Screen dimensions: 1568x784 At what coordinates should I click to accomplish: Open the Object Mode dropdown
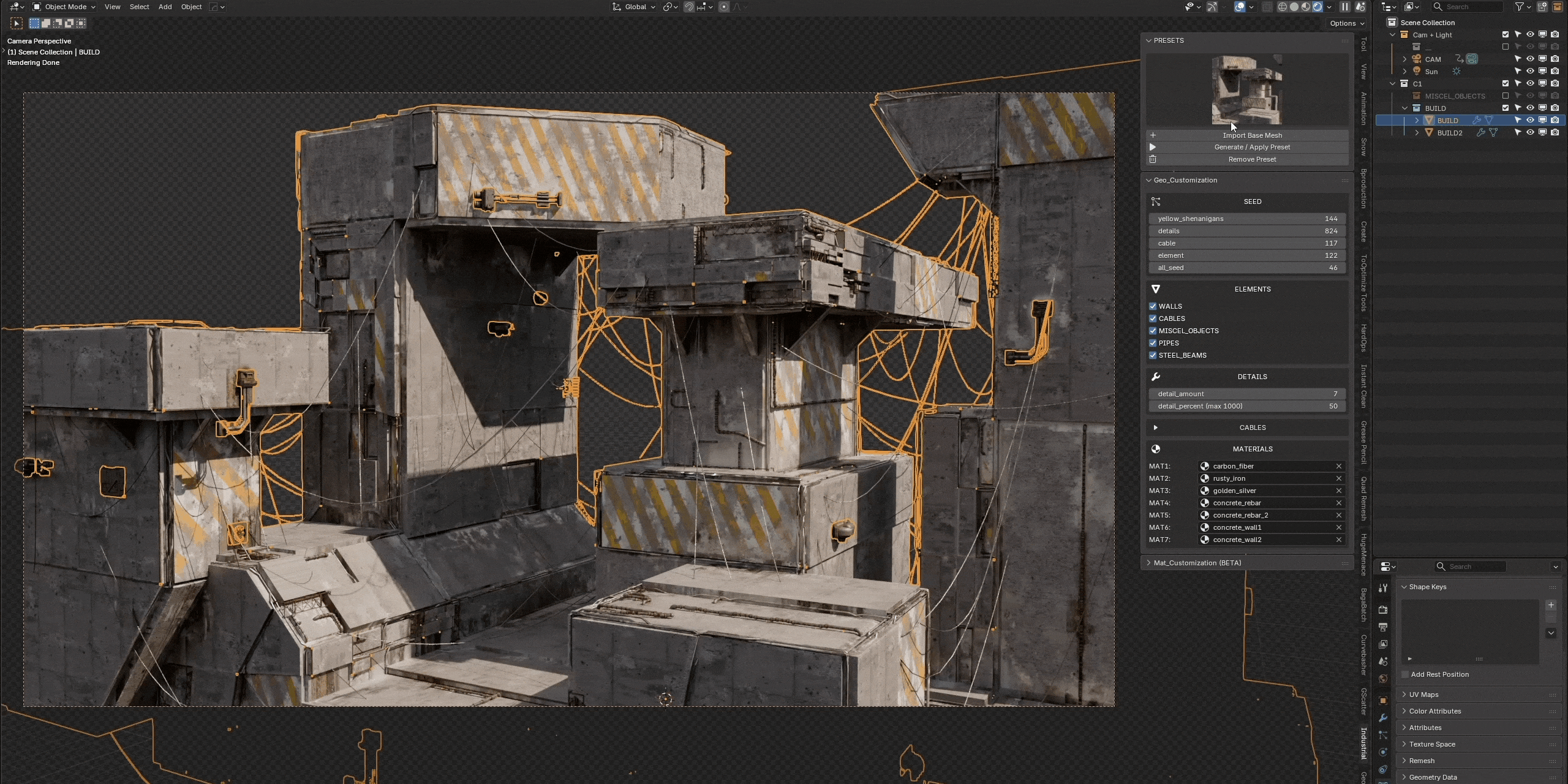(x=64, y=7)
